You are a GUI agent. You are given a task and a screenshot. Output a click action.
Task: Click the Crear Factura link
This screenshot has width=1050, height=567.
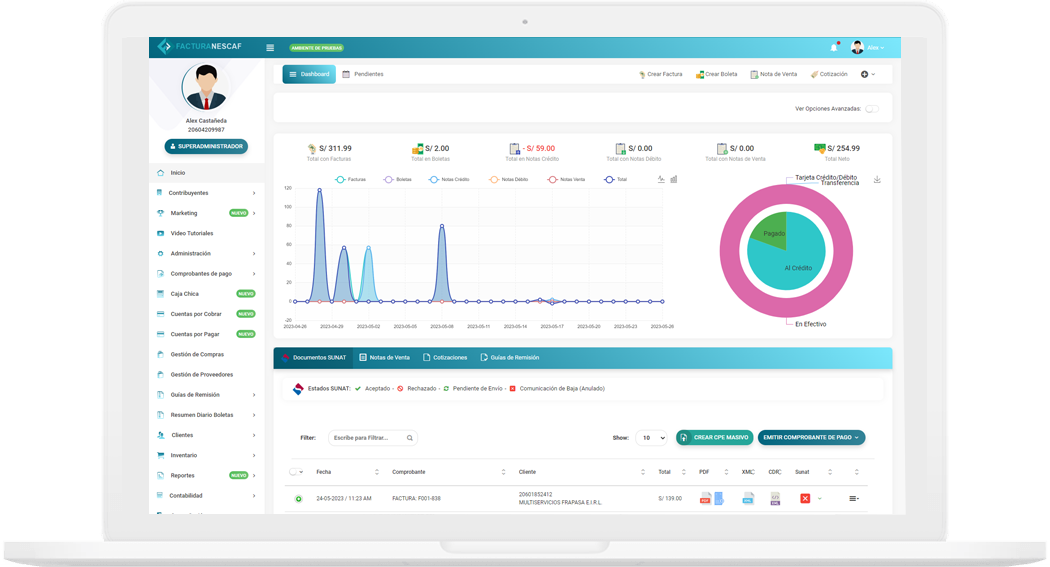660,74
